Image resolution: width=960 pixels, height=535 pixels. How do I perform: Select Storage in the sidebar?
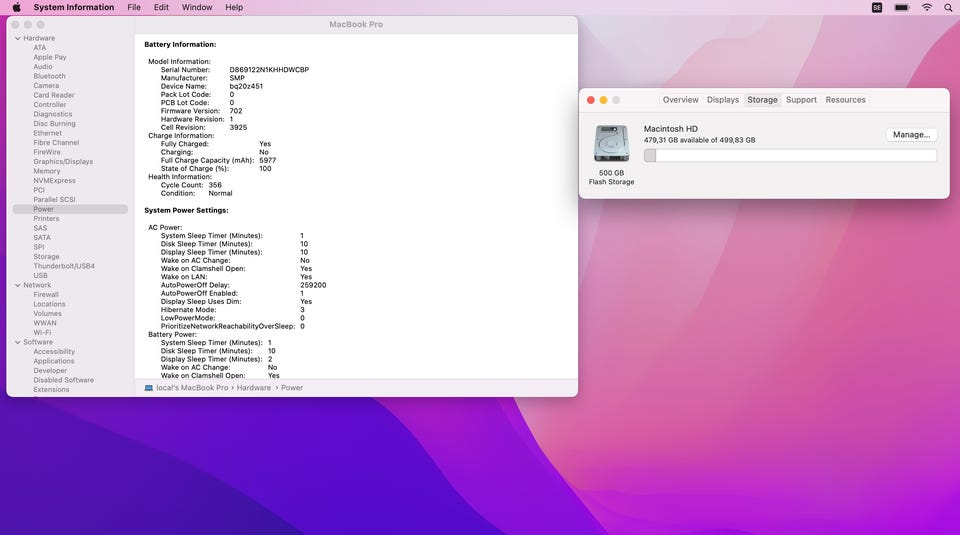(x=47, y=256)
